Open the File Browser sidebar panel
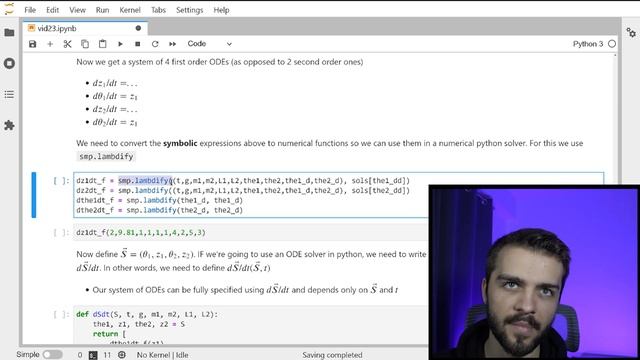Image resolution: width=640 pixels, height=360 pixels. point(9,33)
